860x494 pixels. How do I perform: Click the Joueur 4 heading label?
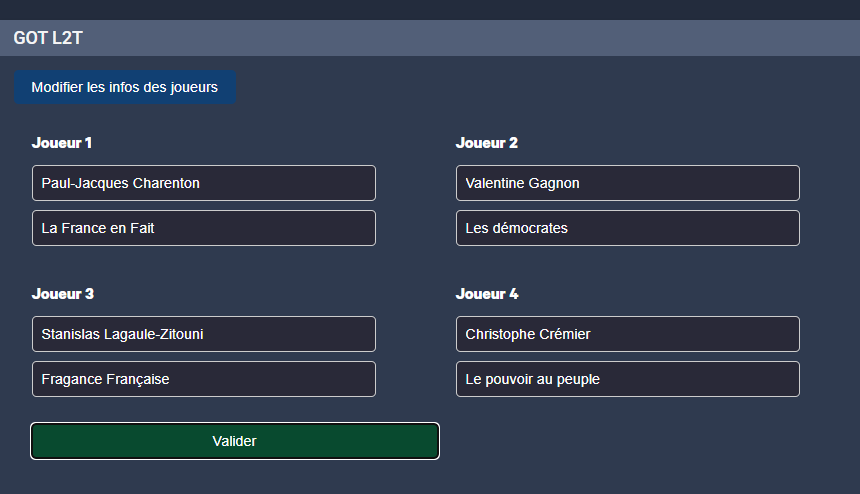click(x=486, y=294)
